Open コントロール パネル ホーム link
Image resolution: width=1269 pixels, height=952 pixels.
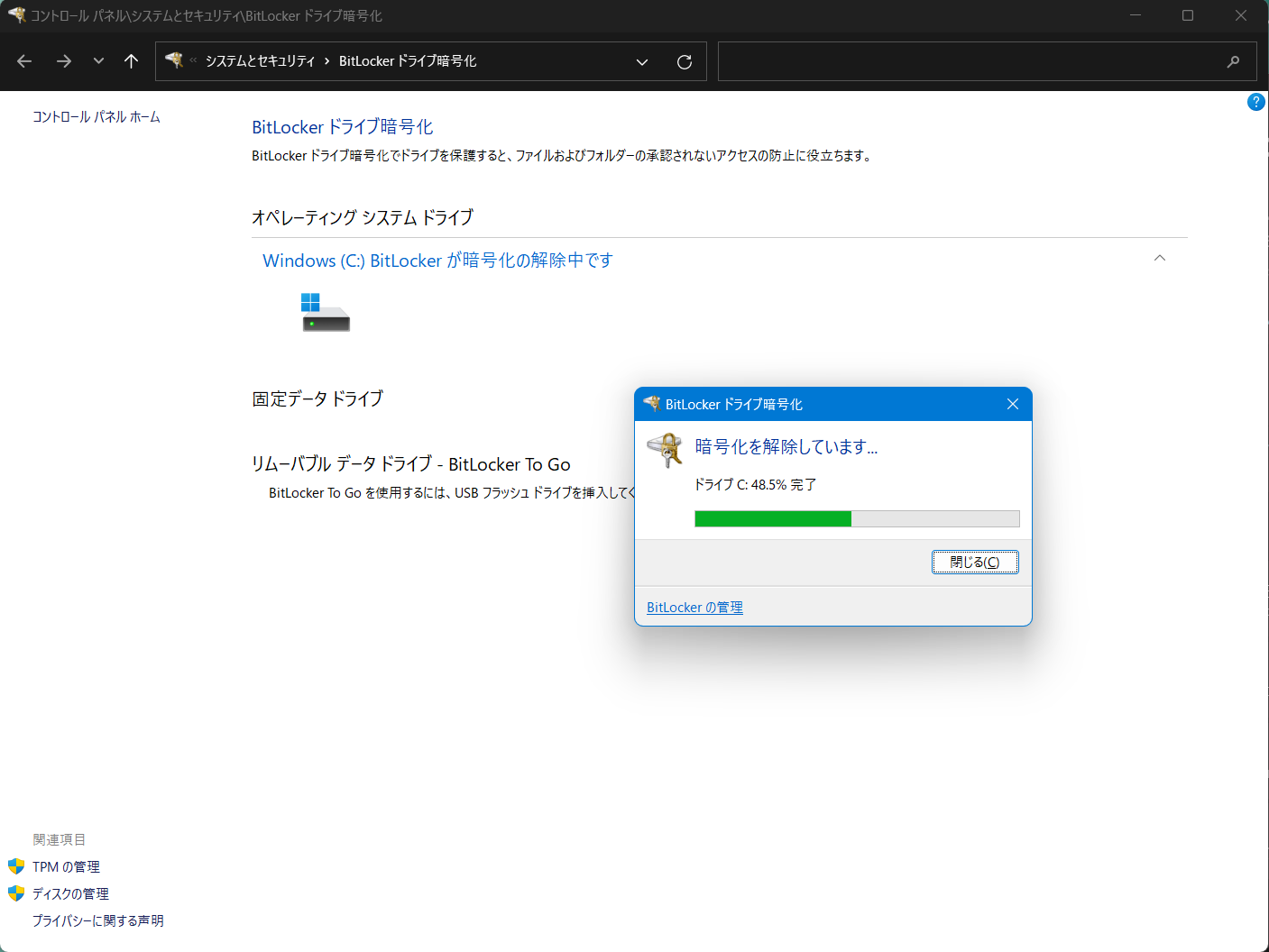[97, 117]
